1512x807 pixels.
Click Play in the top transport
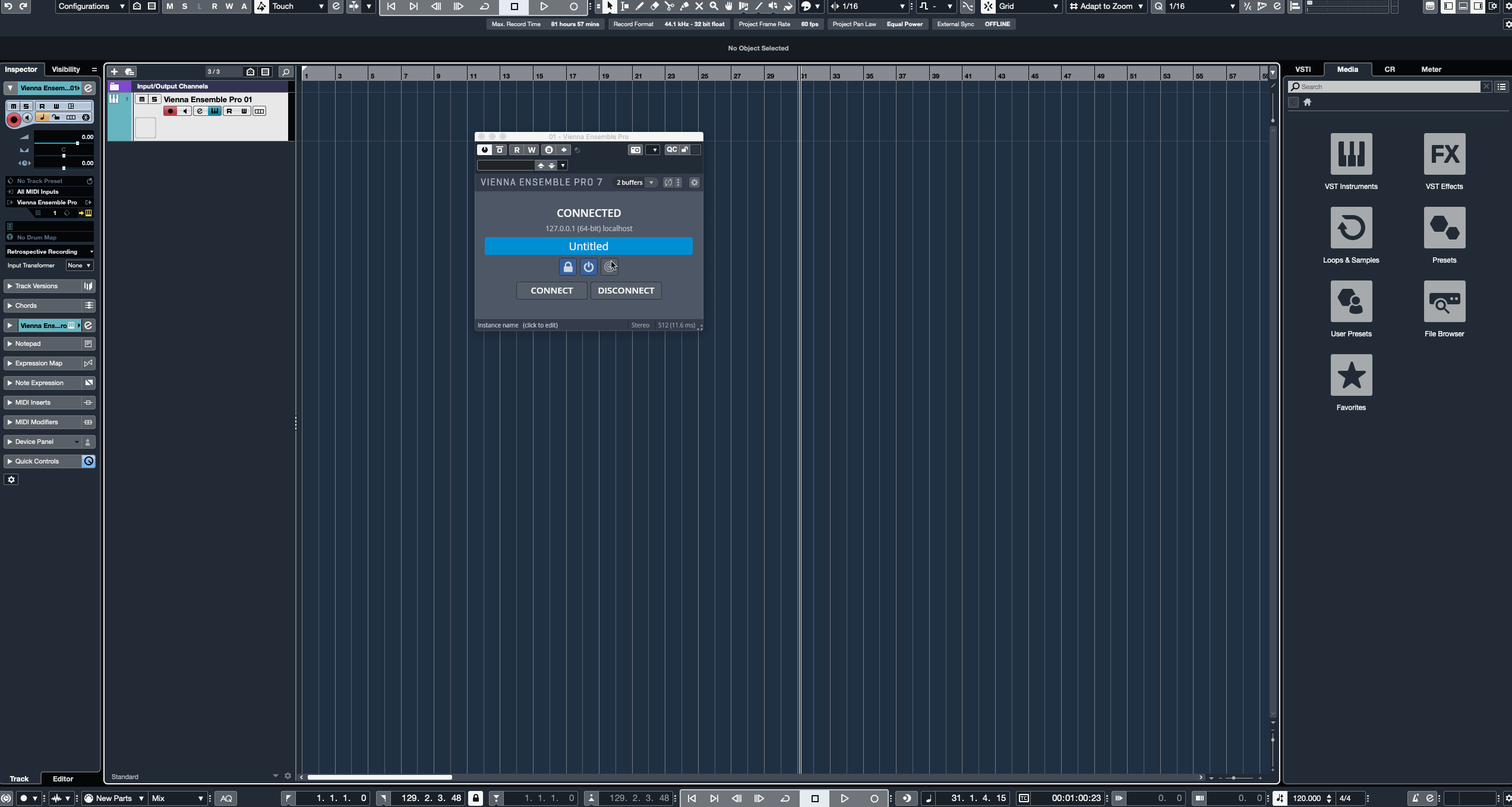544,7
